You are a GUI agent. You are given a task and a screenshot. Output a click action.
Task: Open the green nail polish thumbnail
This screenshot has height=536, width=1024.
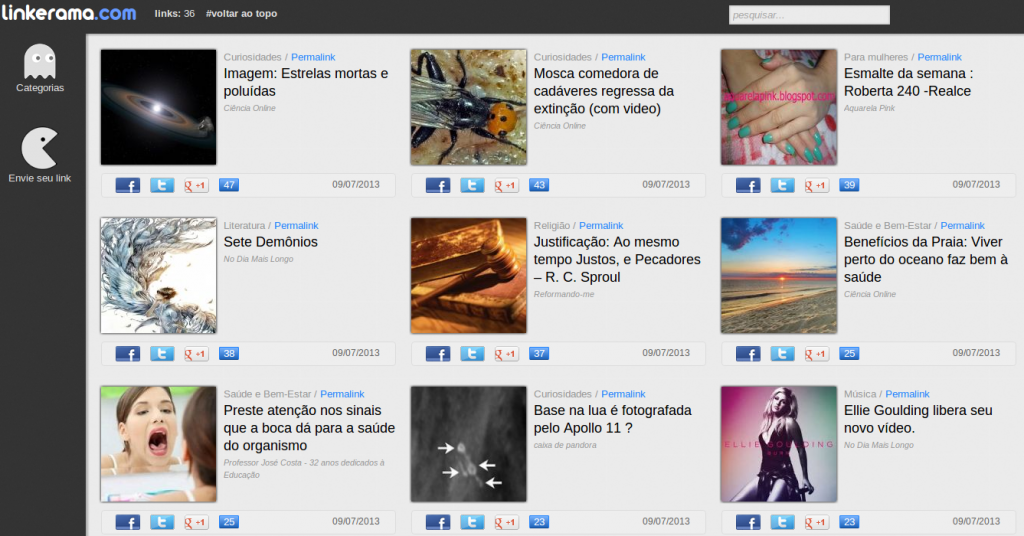[x=779, y=107]
